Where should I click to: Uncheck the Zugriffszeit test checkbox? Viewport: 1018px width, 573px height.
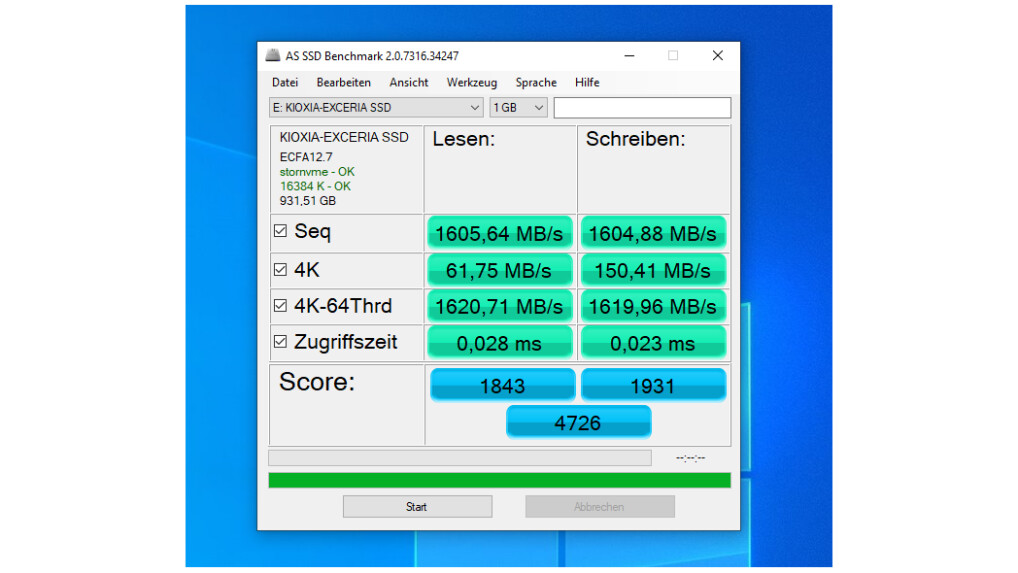coord(280,341)
